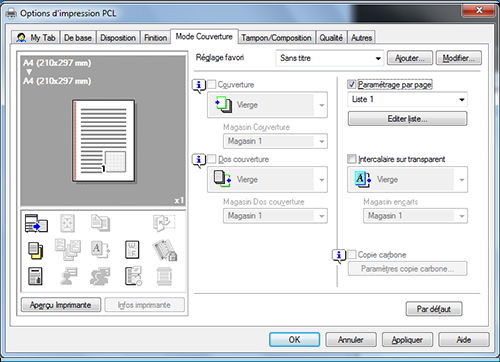500x362 pixels.
Task: Click the info bubble beside Dos couverture
Action: [199, 161]
